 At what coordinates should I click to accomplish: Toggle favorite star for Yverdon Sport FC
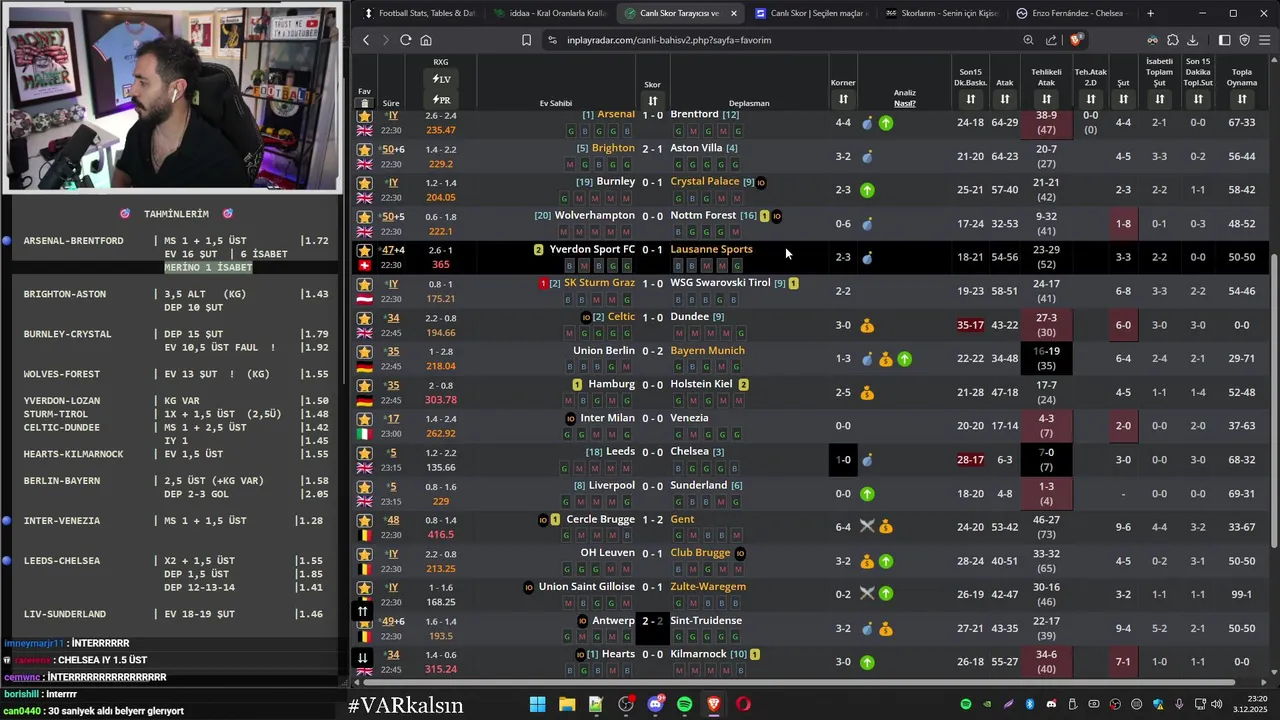[364, 251]
